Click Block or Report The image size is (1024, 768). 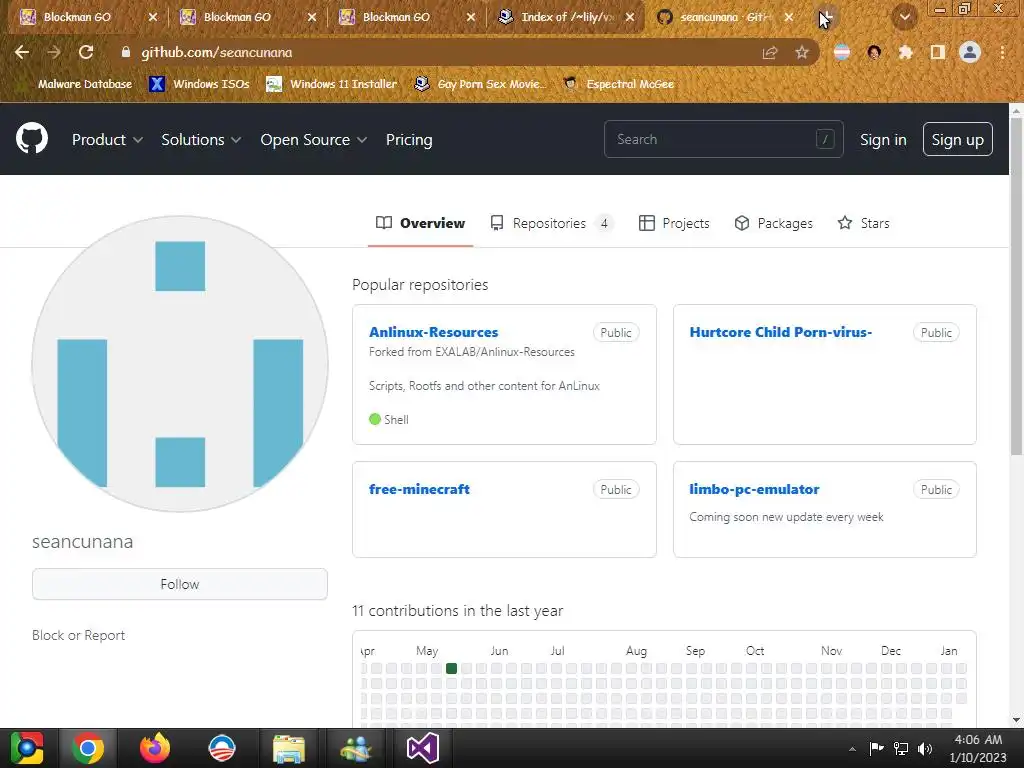pos(78,635)
